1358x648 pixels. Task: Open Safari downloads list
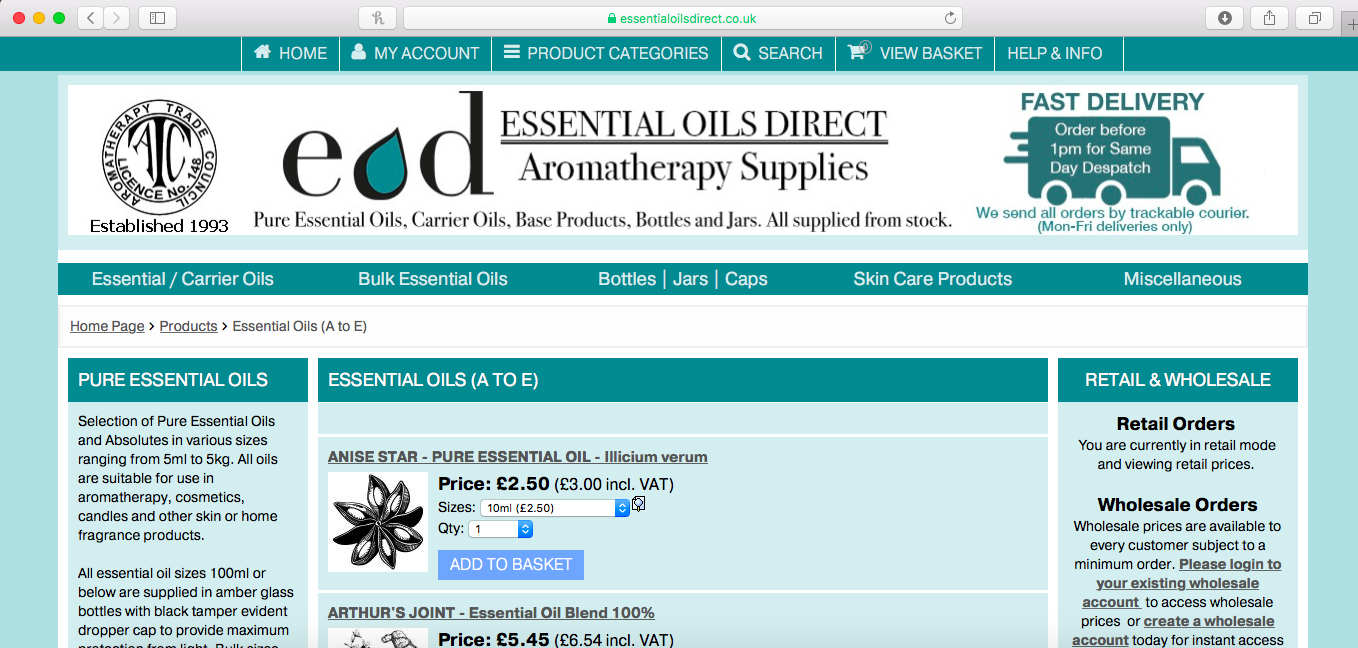[x=1225, y=18]
